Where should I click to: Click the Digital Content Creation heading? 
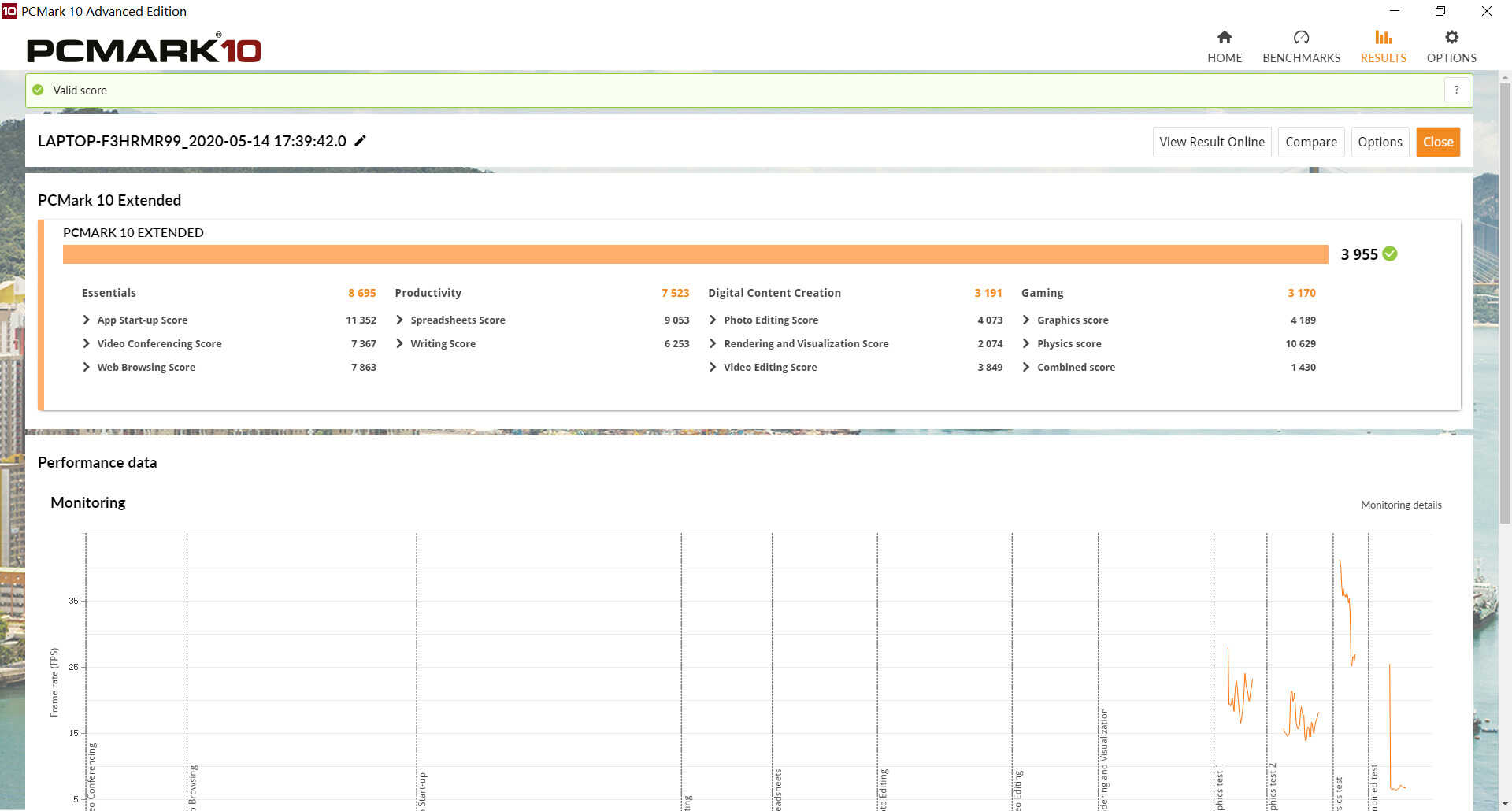point(774,293)
